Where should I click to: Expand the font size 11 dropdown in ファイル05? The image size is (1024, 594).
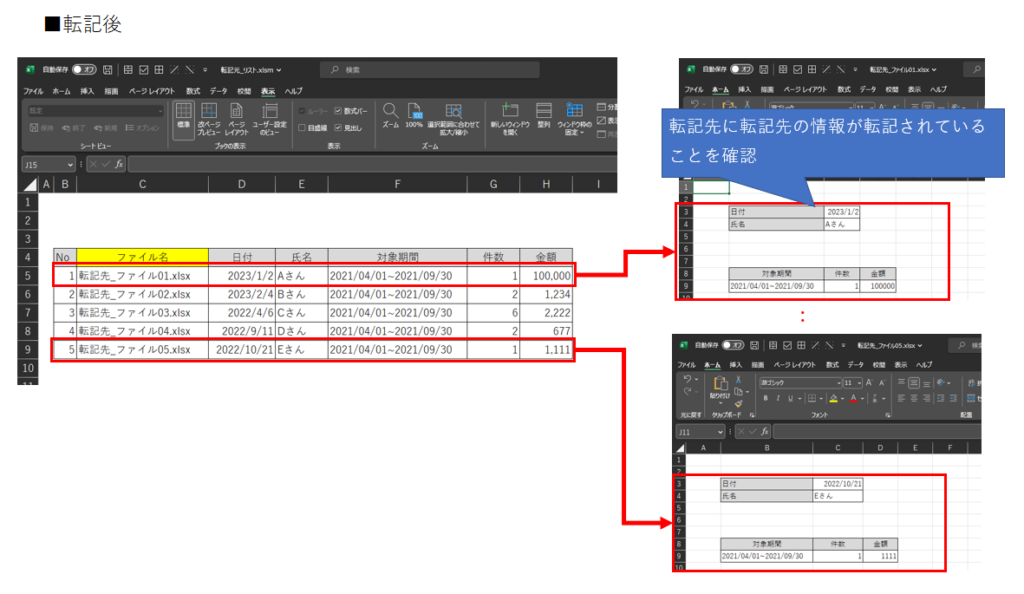pos(859,383)
